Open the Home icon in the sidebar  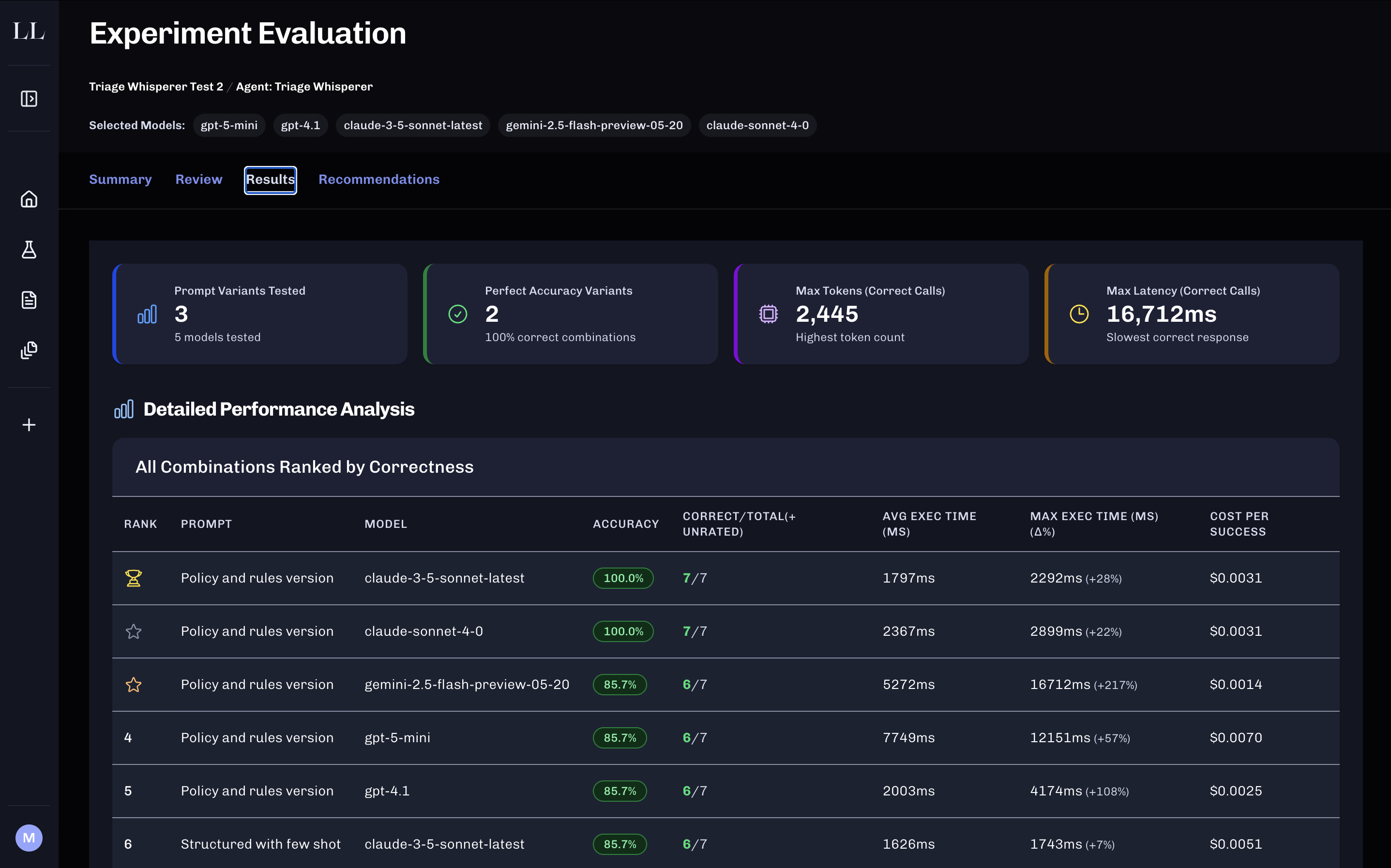pos(29,199)
